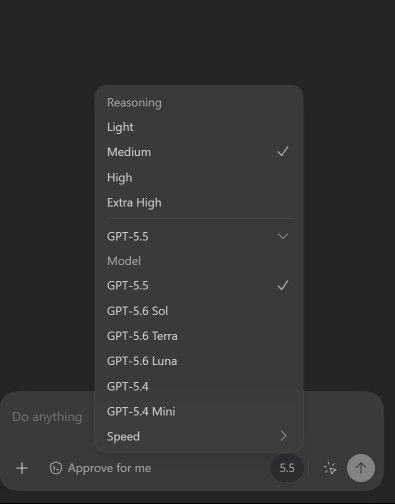The image size is (395, 504).
Task: Collapse the GPT-5.5 model section chevron
Action: 283,236
